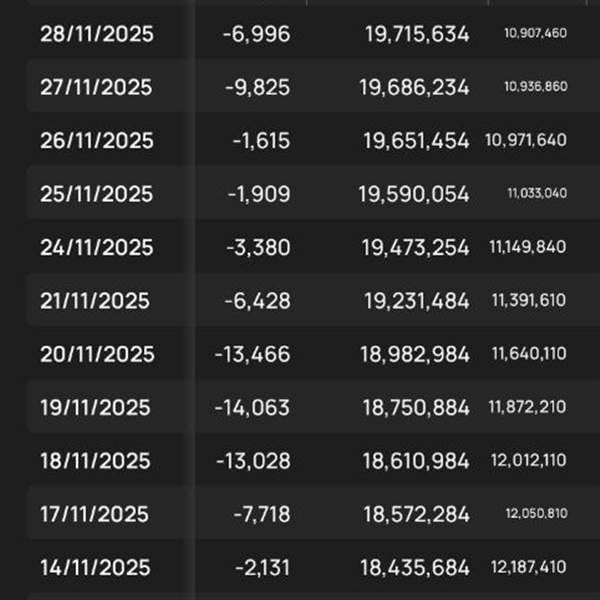Click the -6,996 value
This screenshot has height=600, width=600.
pos(256,34)
